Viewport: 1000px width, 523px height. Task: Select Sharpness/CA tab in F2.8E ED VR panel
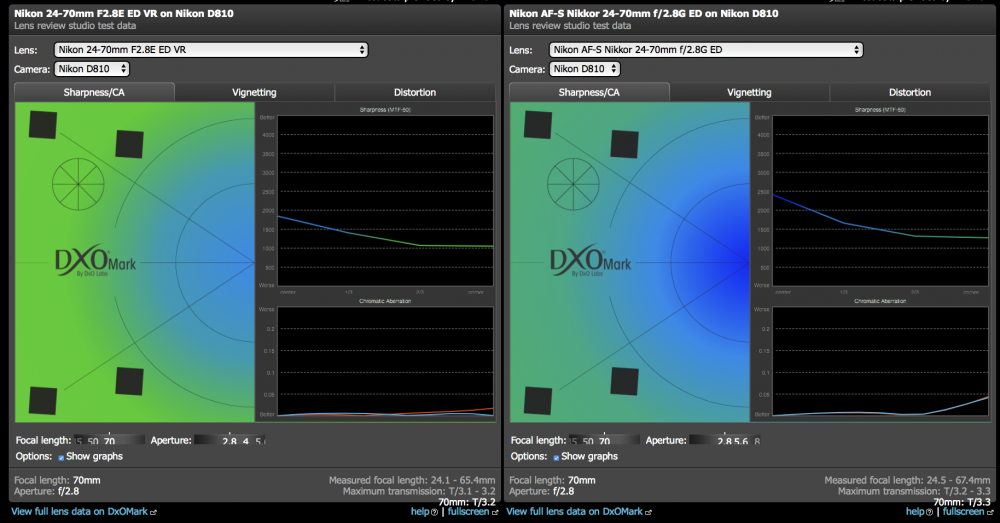[x=94, y=92]
